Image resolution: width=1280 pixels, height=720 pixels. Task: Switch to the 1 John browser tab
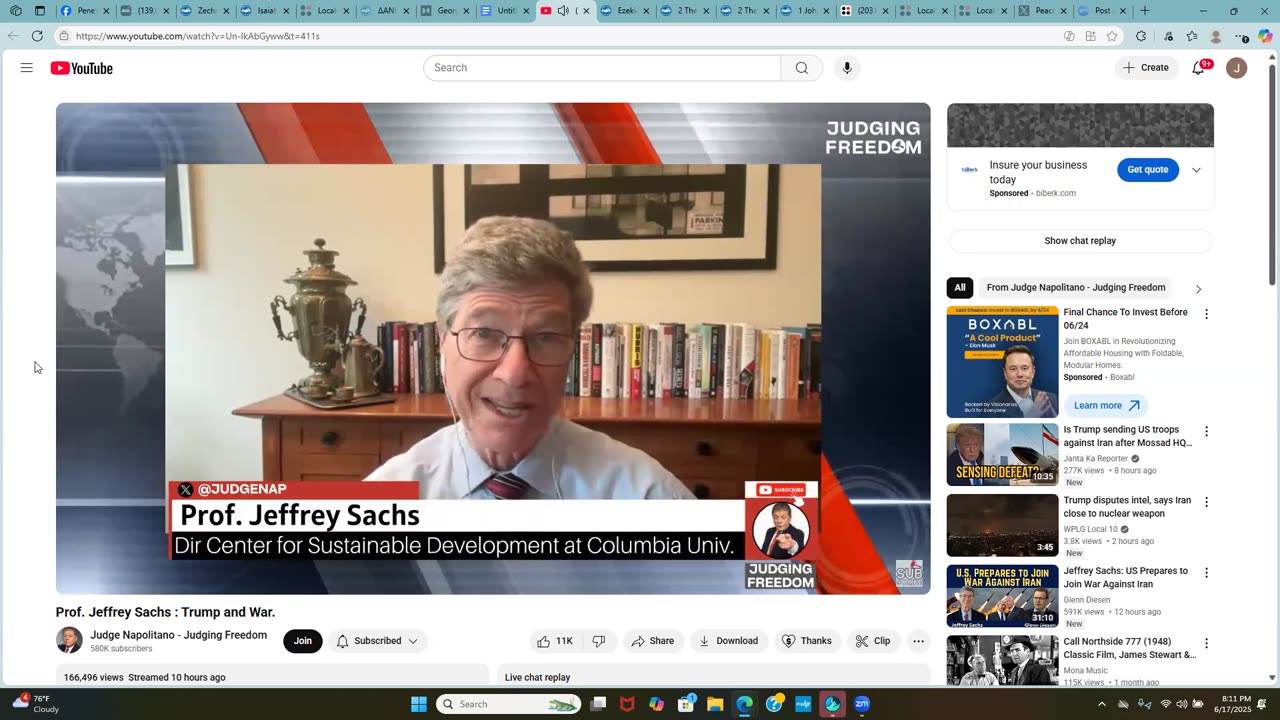click(x=805, y=11)
